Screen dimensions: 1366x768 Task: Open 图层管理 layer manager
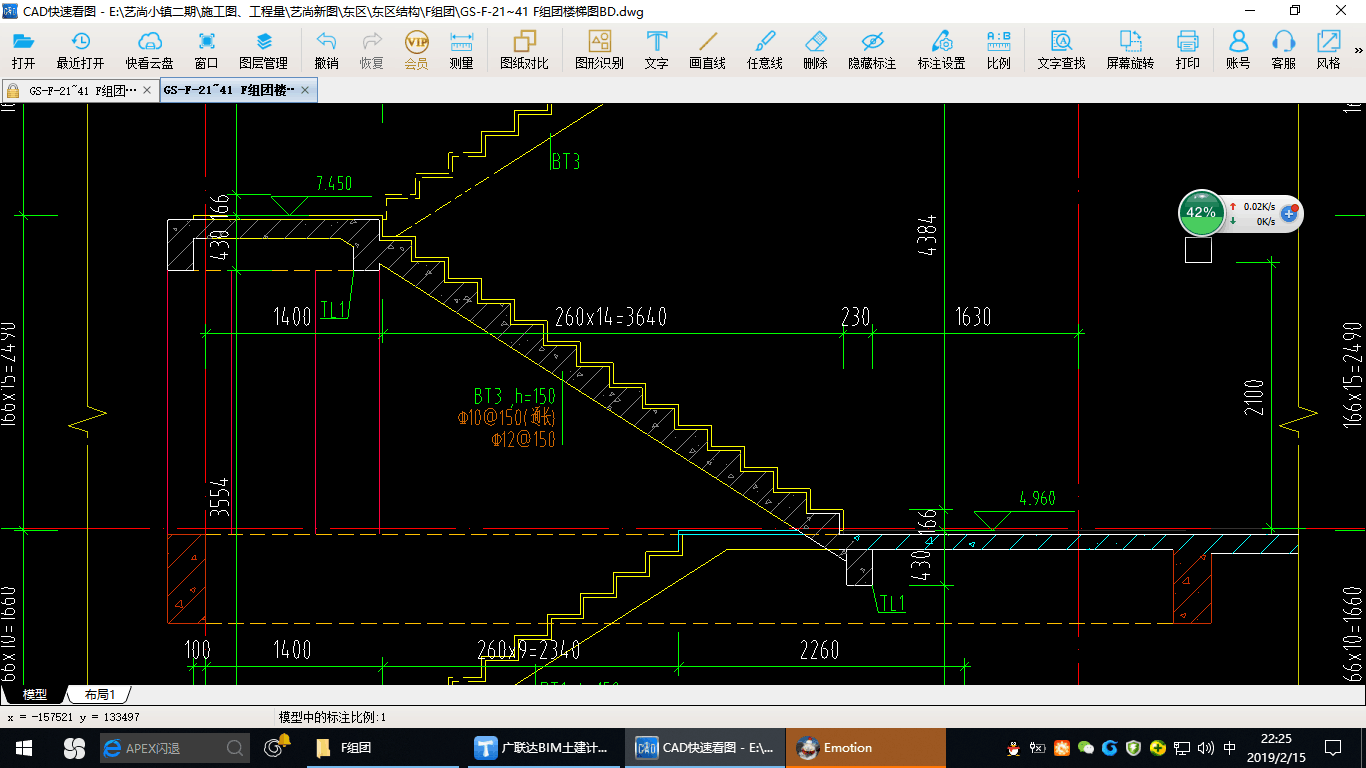(263, 50)
